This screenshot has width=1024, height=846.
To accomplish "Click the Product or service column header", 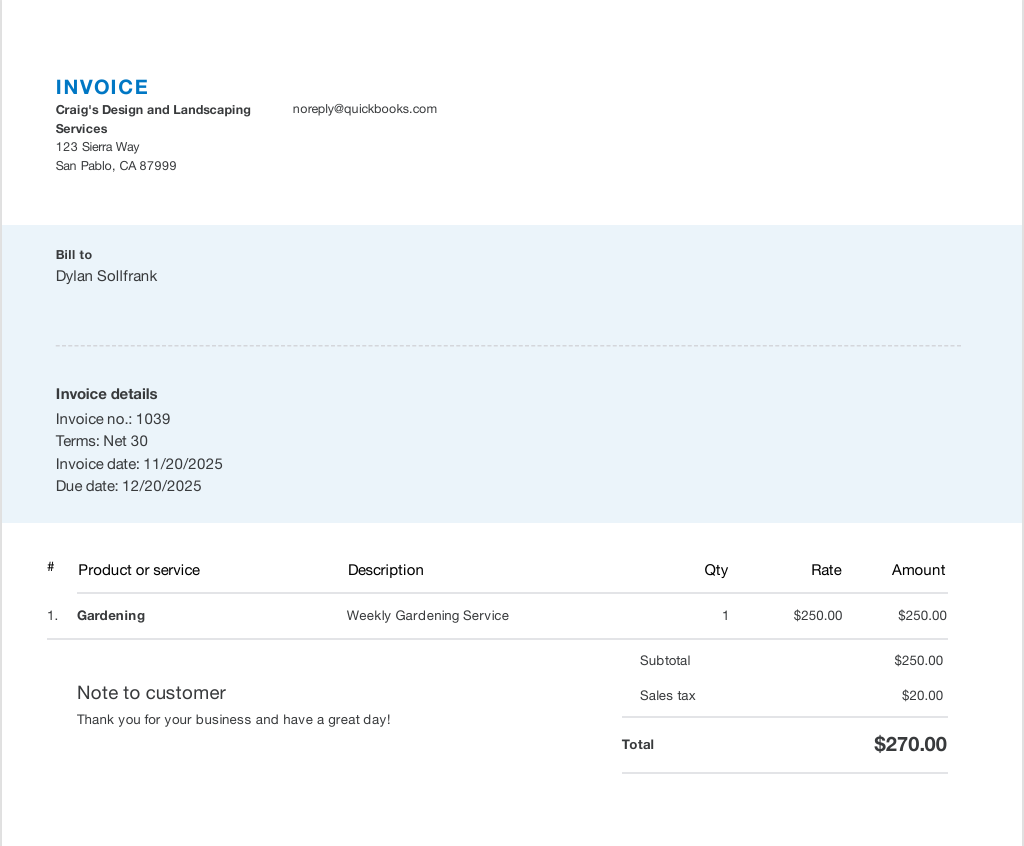I will [139, 570].
